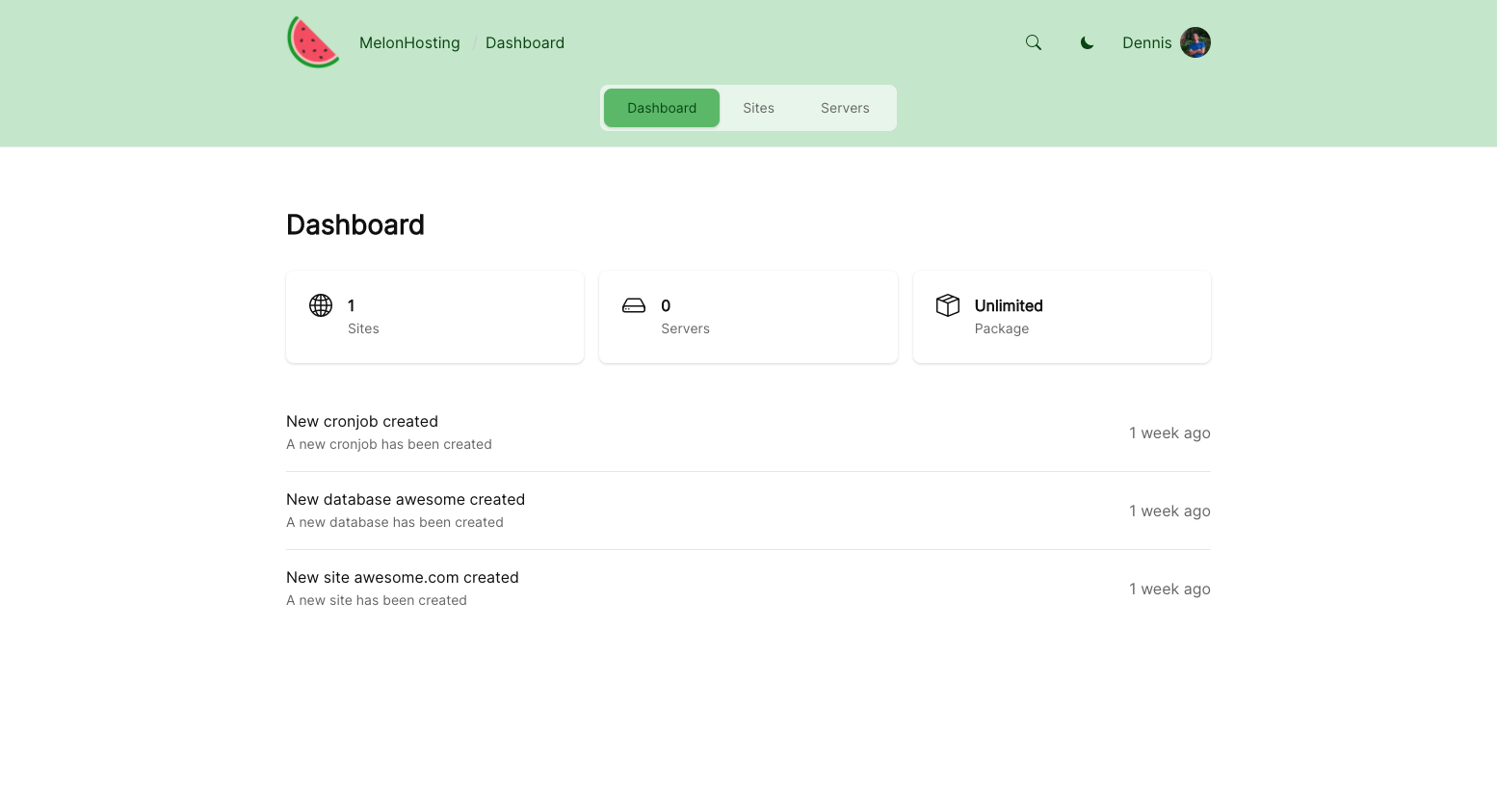Click the Dennis username text
The width and height of the screenshot is (1497, 812).
1146,42
